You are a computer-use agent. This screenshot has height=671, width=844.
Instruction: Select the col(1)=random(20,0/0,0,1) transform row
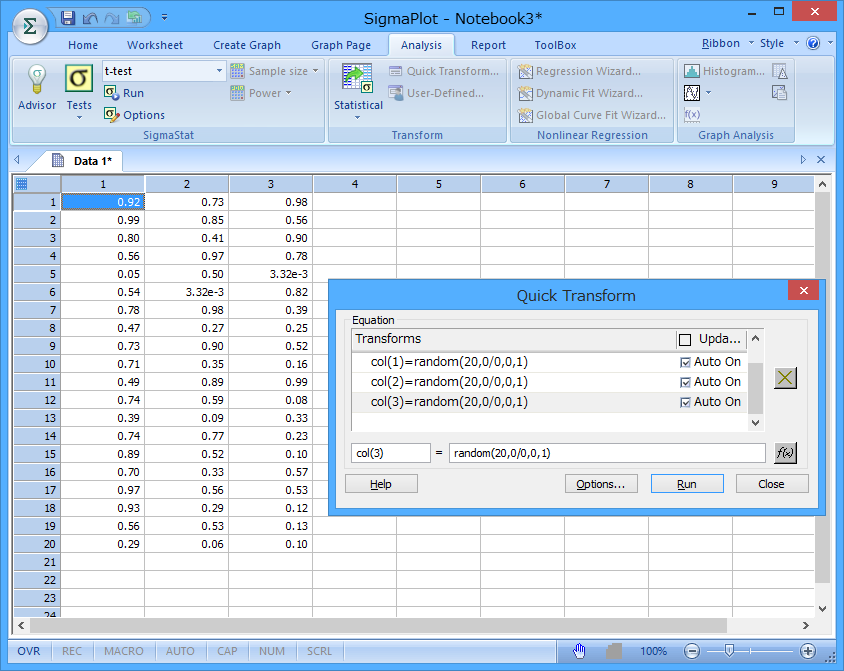[549, 362]
